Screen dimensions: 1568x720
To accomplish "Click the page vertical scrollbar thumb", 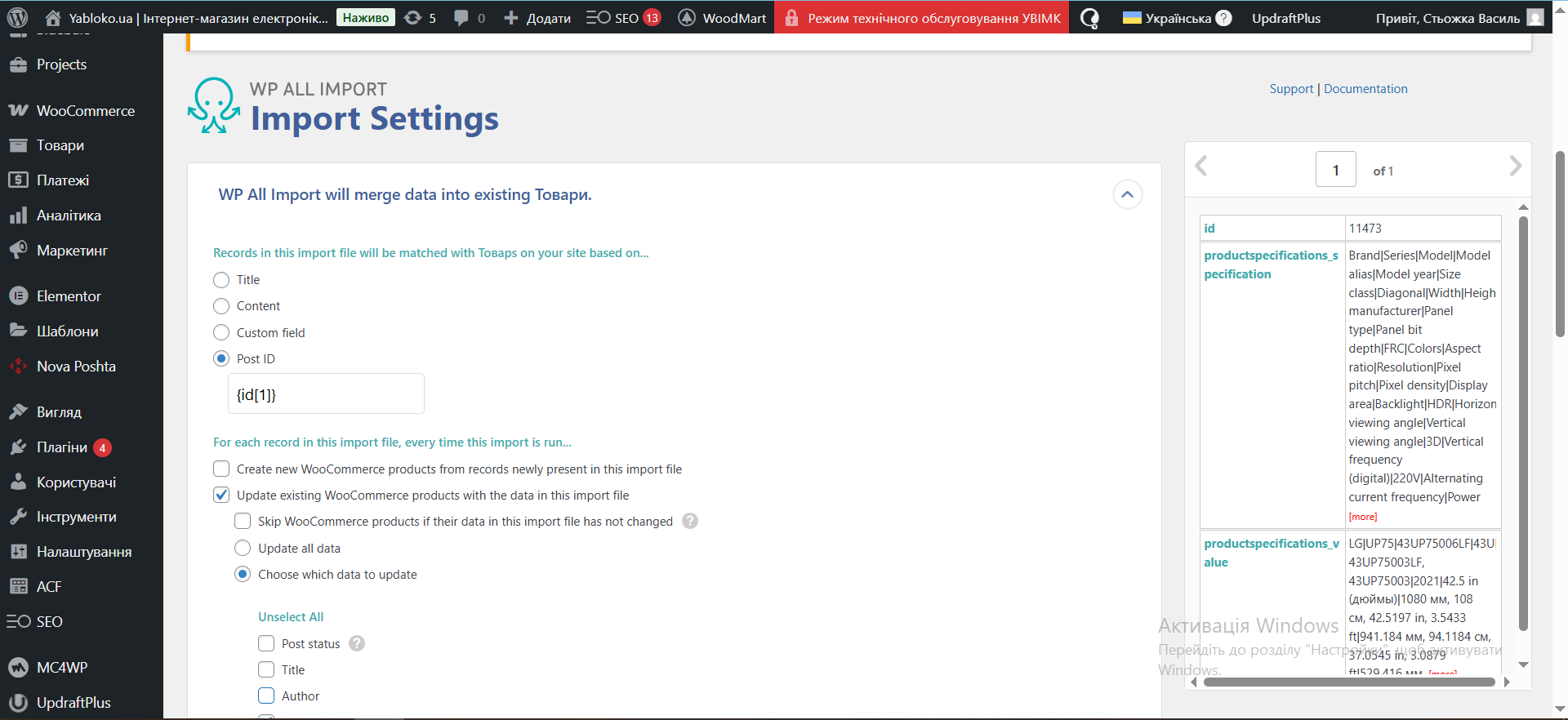I will (x=1560, y=243).
